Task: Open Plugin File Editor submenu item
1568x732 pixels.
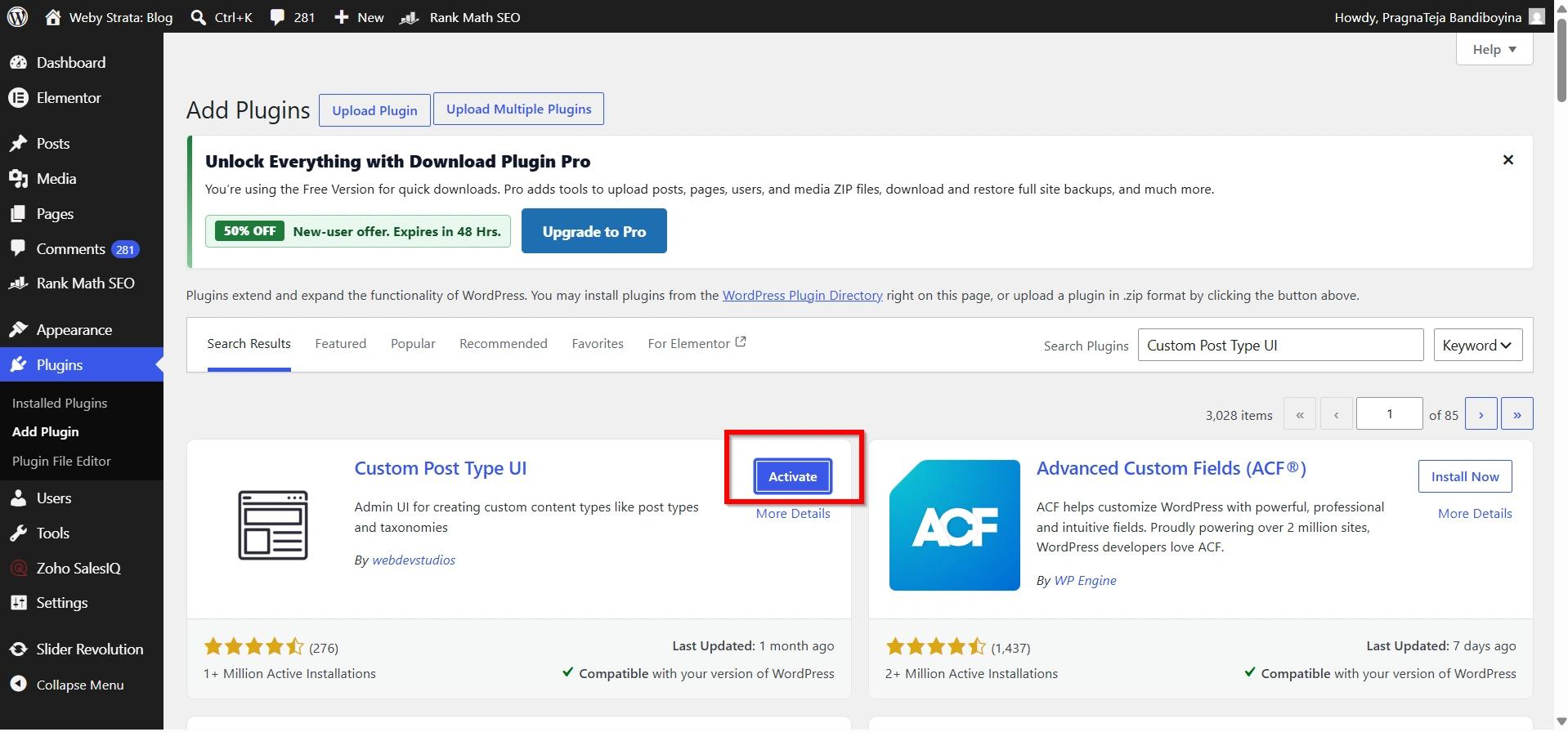Action: pos(61,461)
